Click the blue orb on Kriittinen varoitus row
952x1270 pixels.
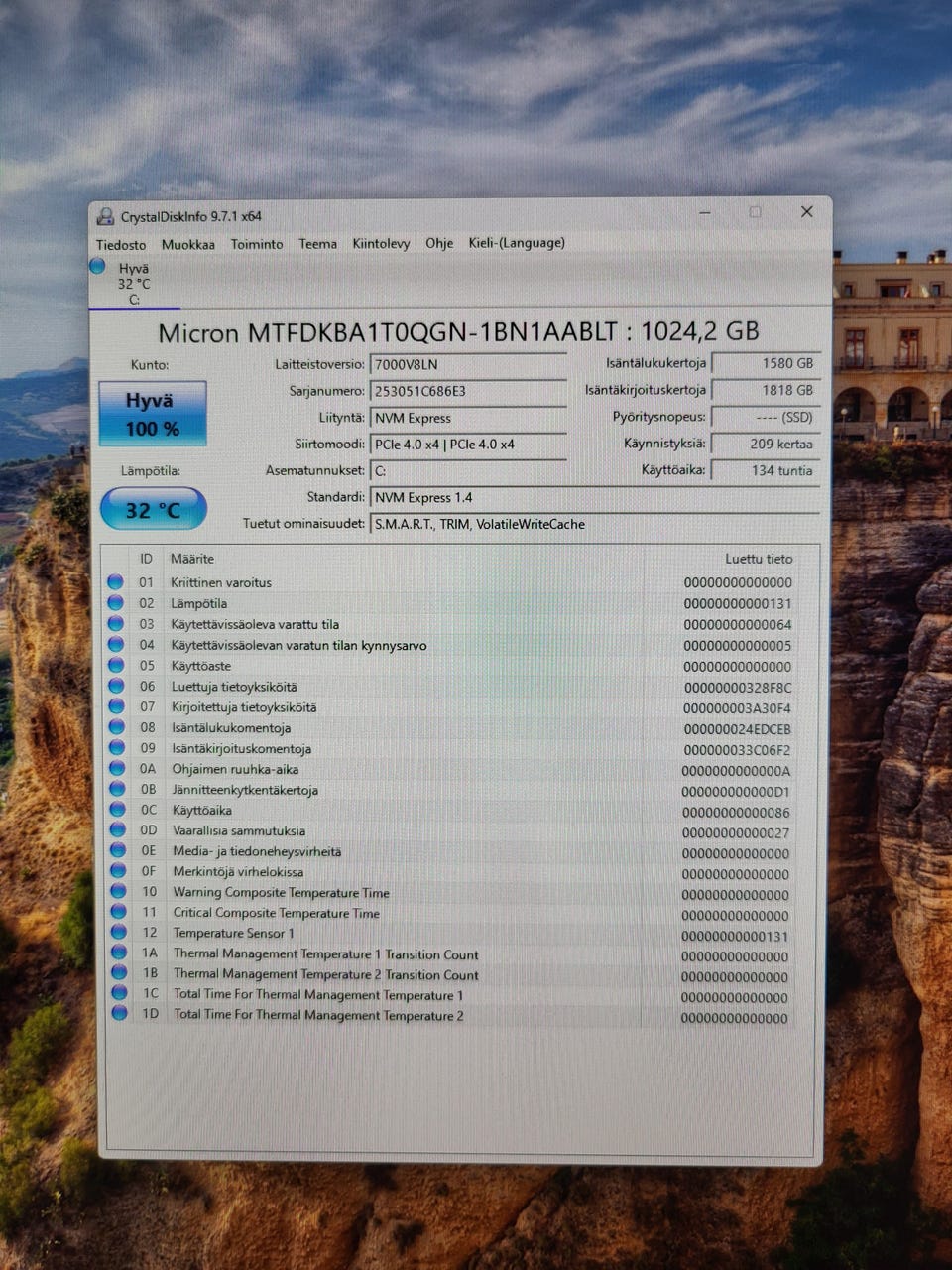(115, 582)
